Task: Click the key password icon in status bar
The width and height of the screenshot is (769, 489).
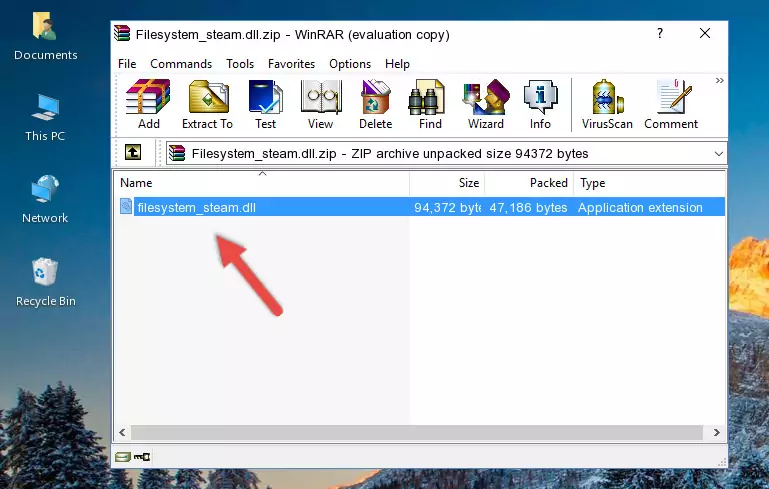Action: pos(142,457)
